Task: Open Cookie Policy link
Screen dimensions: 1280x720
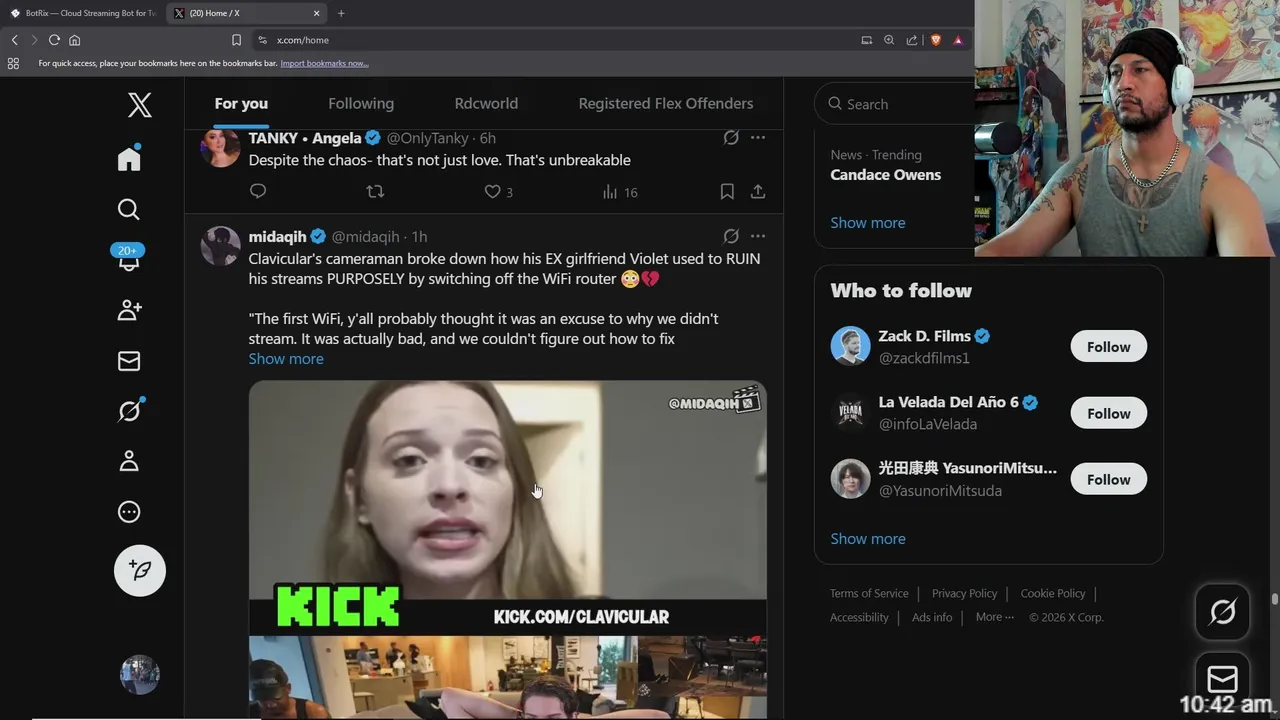Action: (1052, 593)
